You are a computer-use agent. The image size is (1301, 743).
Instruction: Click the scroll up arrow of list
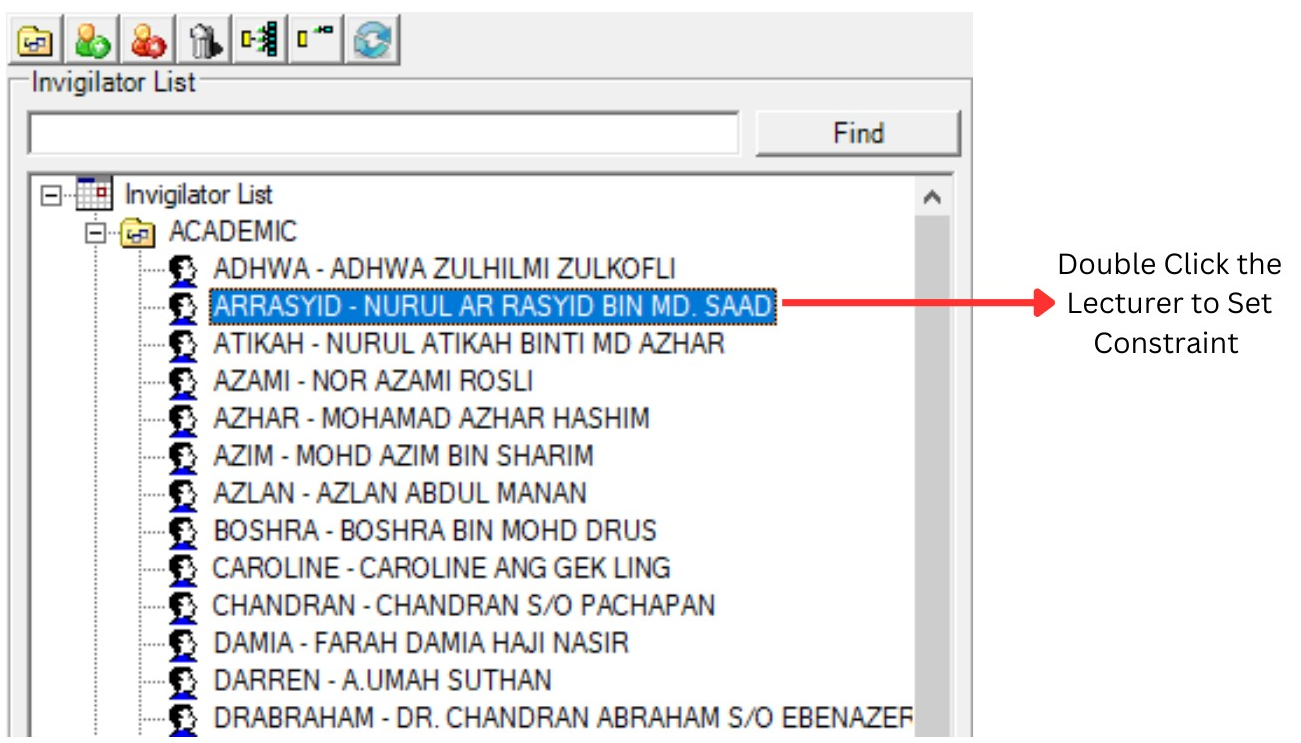[932, 197]
